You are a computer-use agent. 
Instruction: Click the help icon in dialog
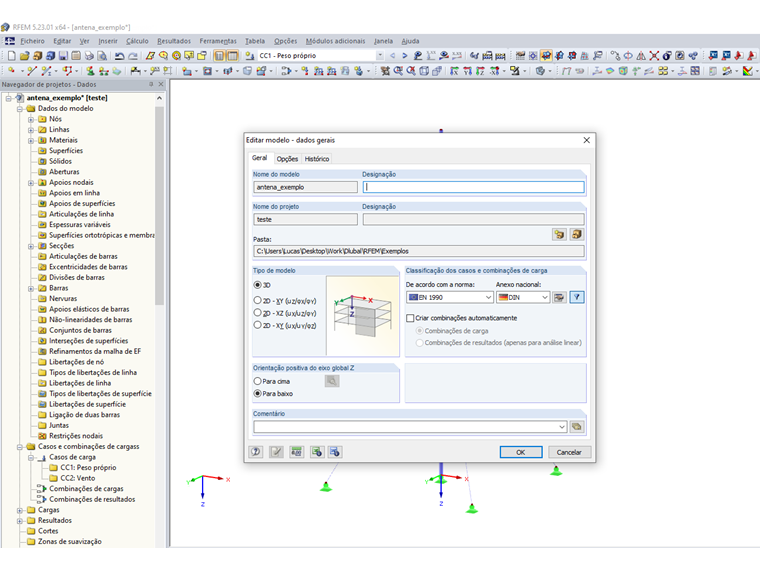(256, 452)
